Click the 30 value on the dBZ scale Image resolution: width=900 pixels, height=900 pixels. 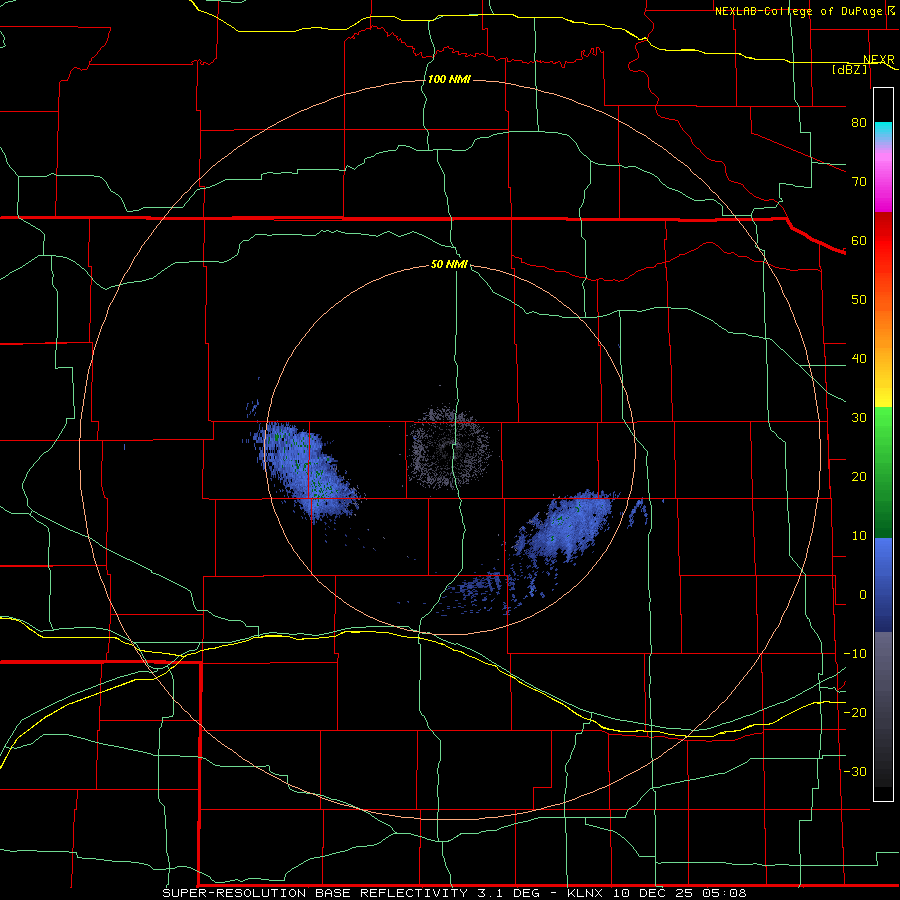pos(859,418)
